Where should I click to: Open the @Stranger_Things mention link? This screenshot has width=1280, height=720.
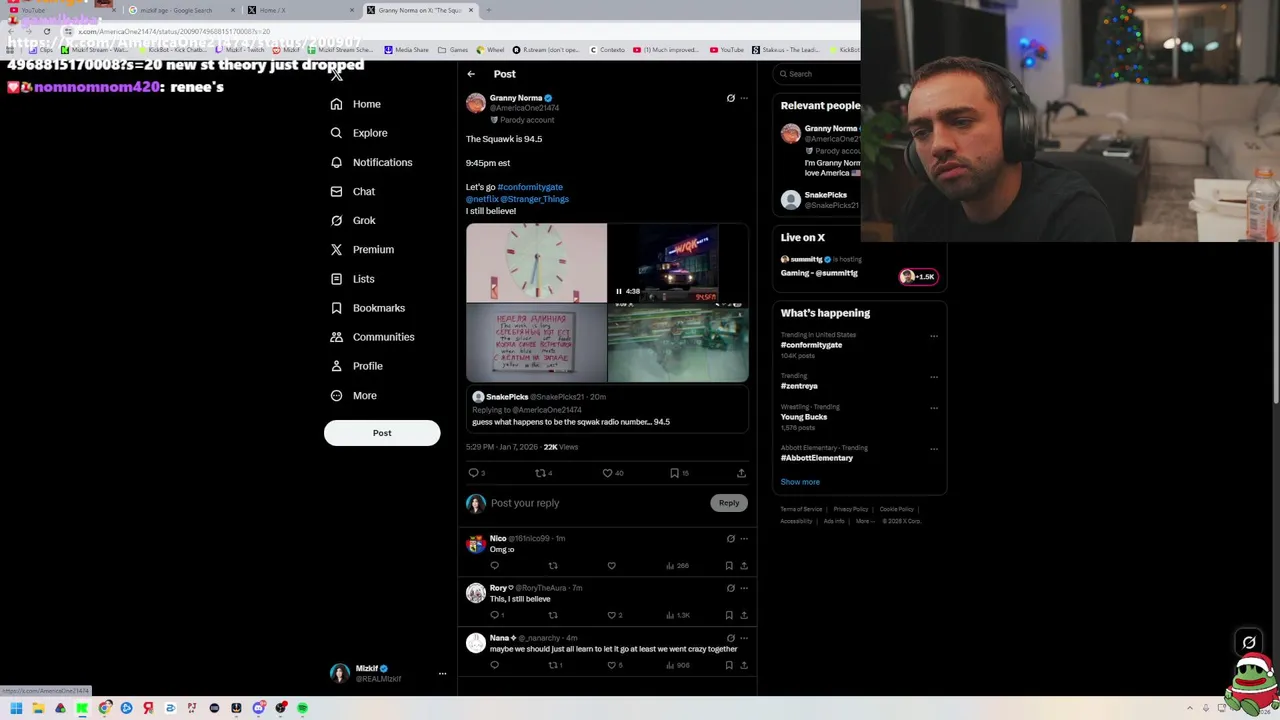click(x=535, y=199)
